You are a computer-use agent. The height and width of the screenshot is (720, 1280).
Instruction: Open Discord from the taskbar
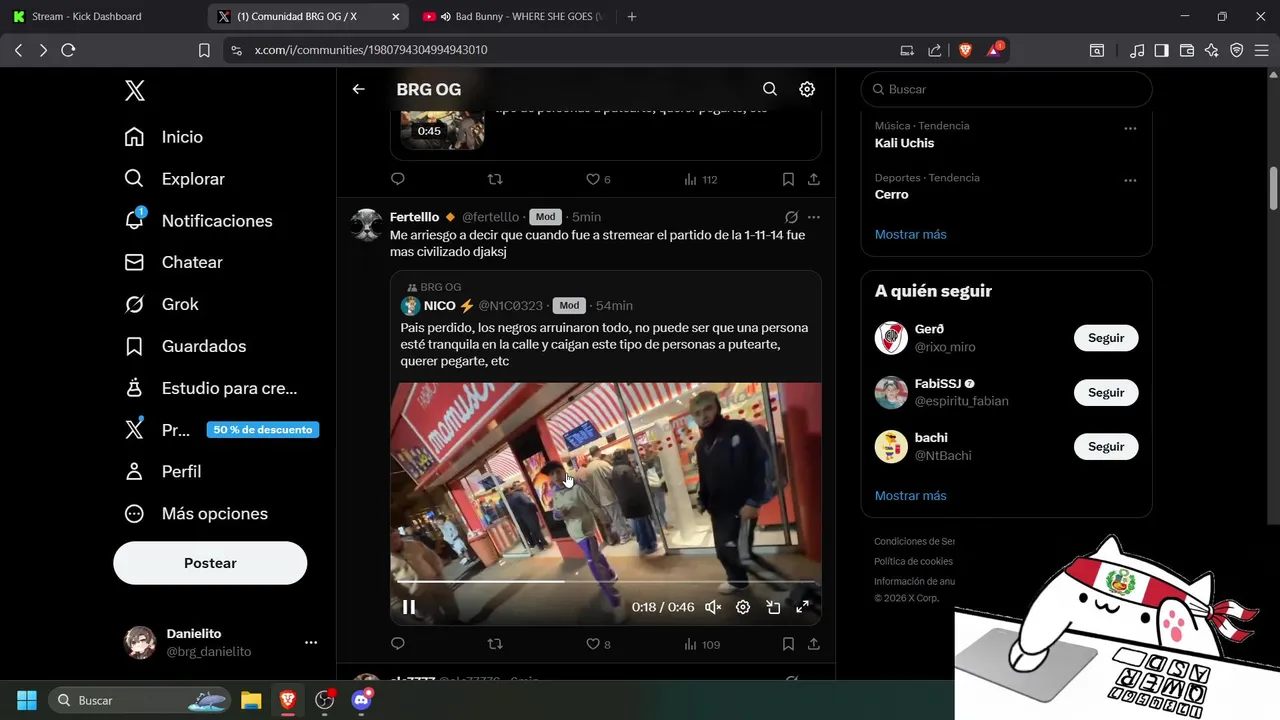pos(362,700)
